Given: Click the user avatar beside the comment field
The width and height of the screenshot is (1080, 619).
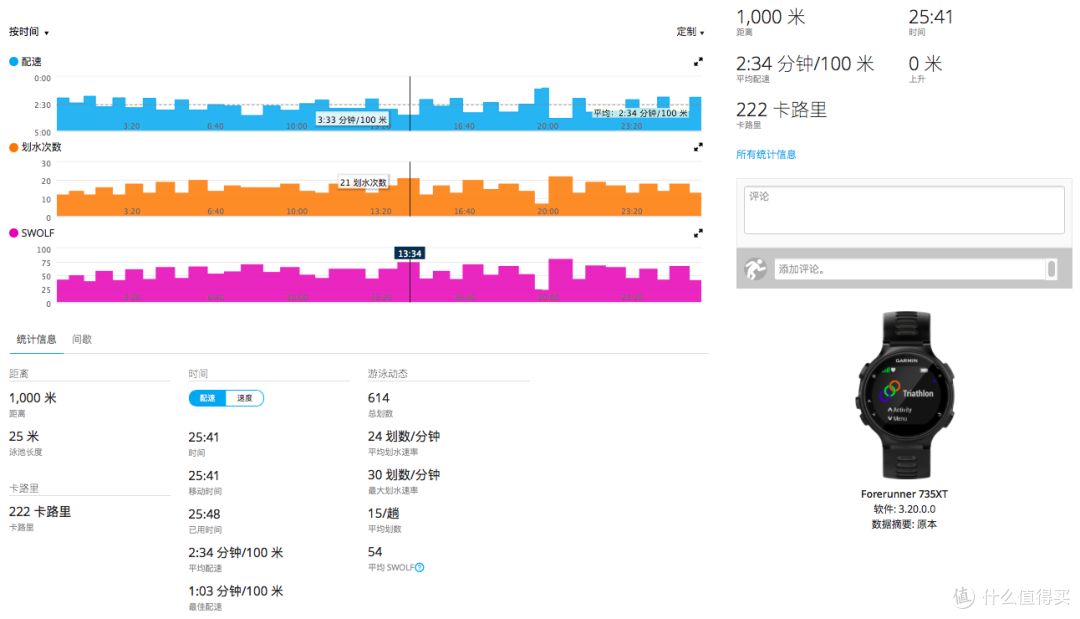Looking at the screenshot, I should coord(755,269).
